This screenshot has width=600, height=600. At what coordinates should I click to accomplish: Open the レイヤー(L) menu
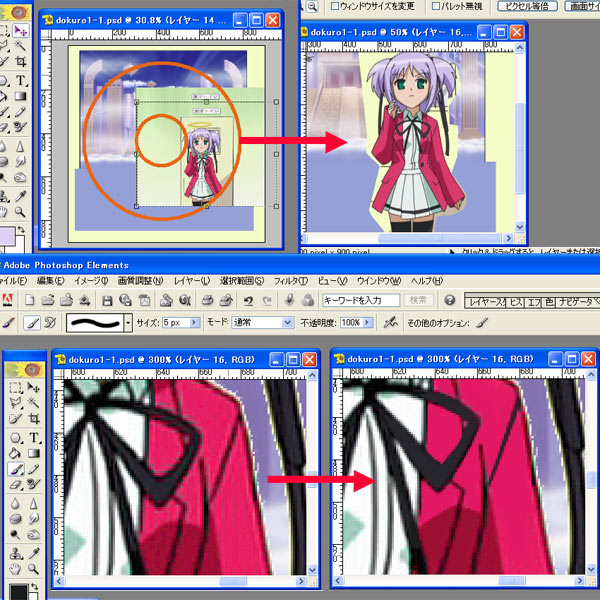coord(192,281)
